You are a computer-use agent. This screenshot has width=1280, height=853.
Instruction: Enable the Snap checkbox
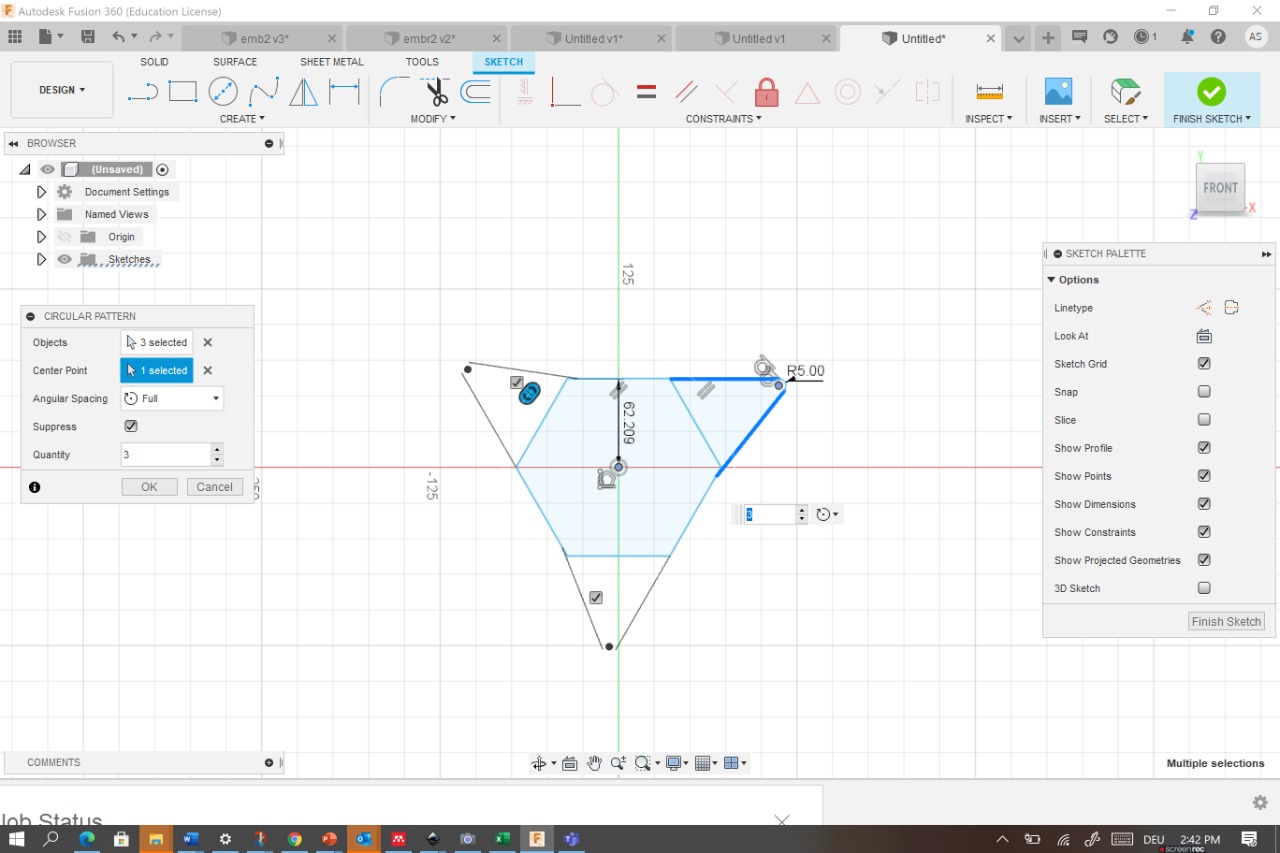click(x=1204, y=392)
